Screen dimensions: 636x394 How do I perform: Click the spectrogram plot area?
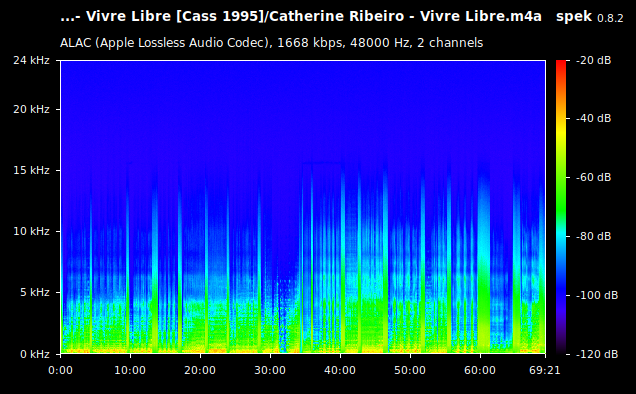click(x=303, y=207)
